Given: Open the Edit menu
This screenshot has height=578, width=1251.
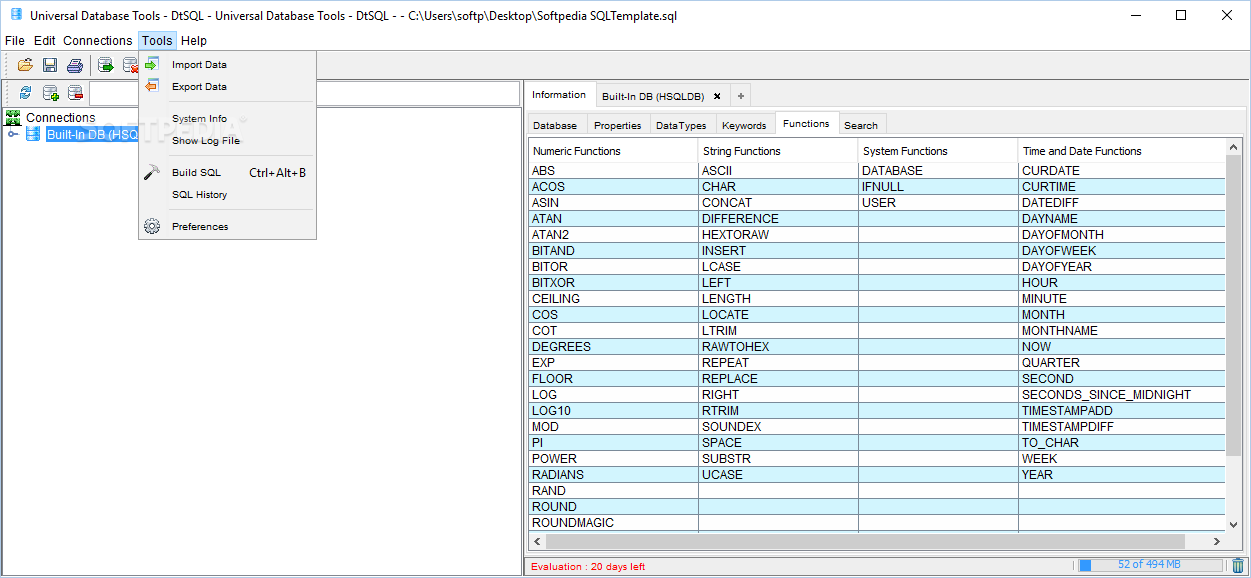Looking at the screenshot, I should tap(45, 41).
